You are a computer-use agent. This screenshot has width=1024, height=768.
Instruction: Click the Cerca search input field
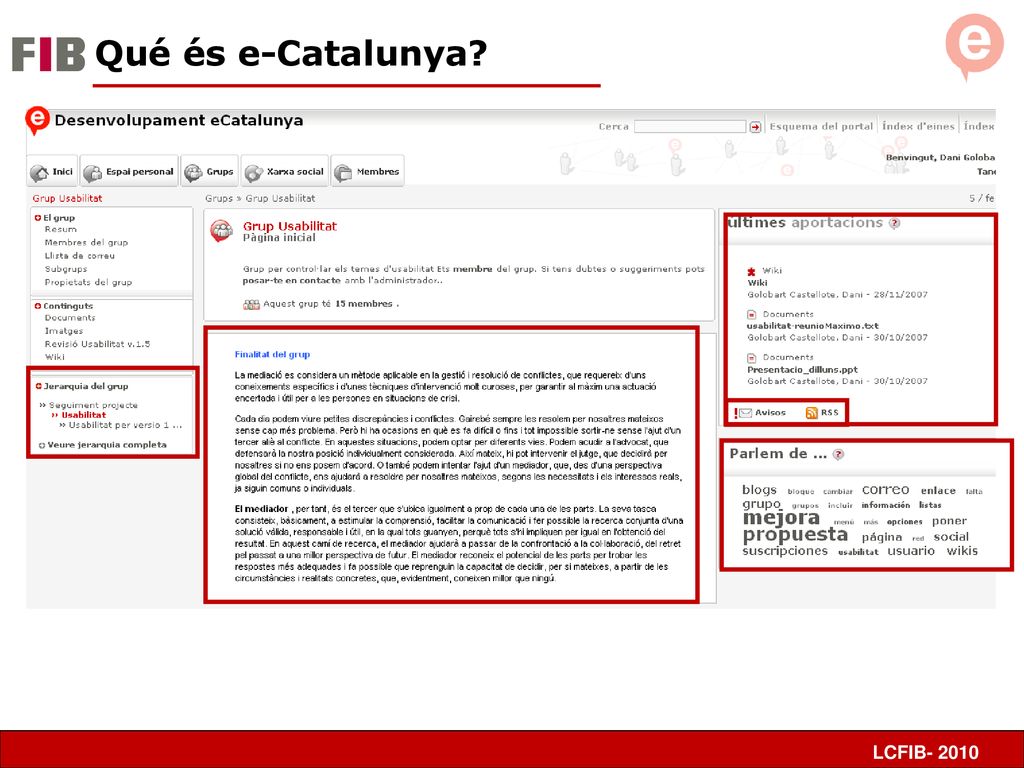pyautogui.click(x=690, y=127)
